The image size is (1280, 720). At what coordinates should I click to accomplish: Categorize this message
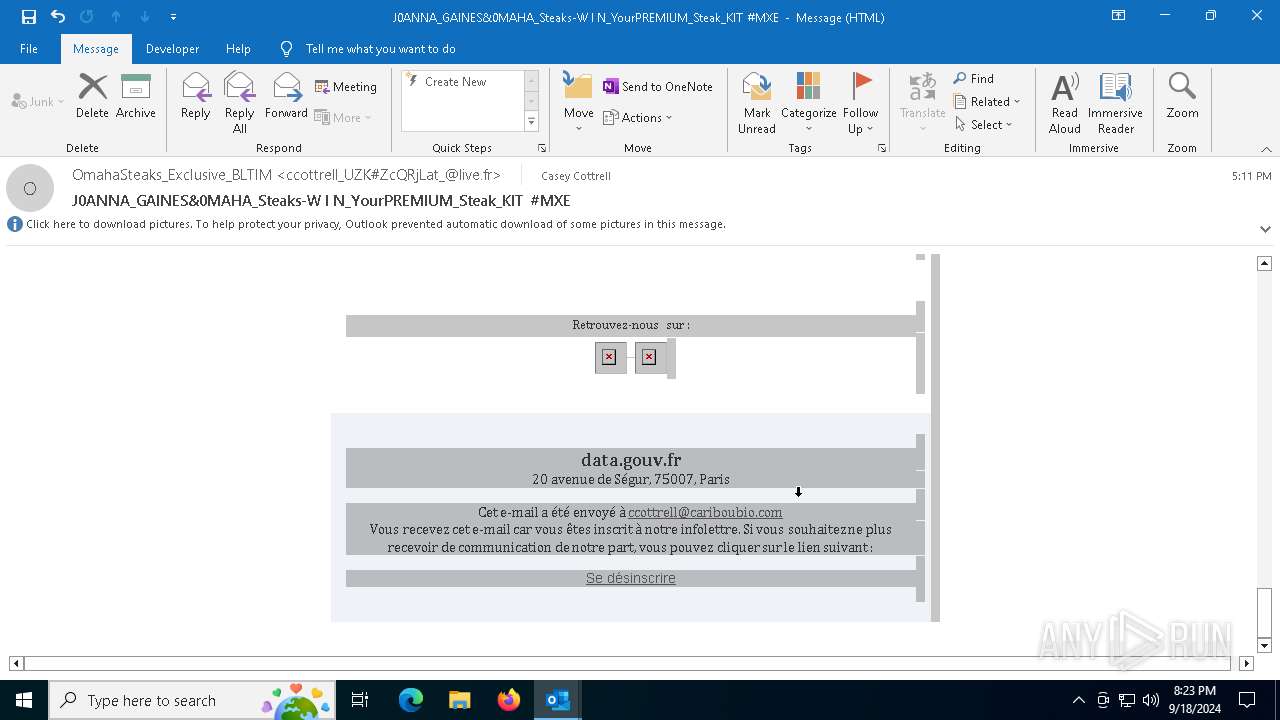808,103
